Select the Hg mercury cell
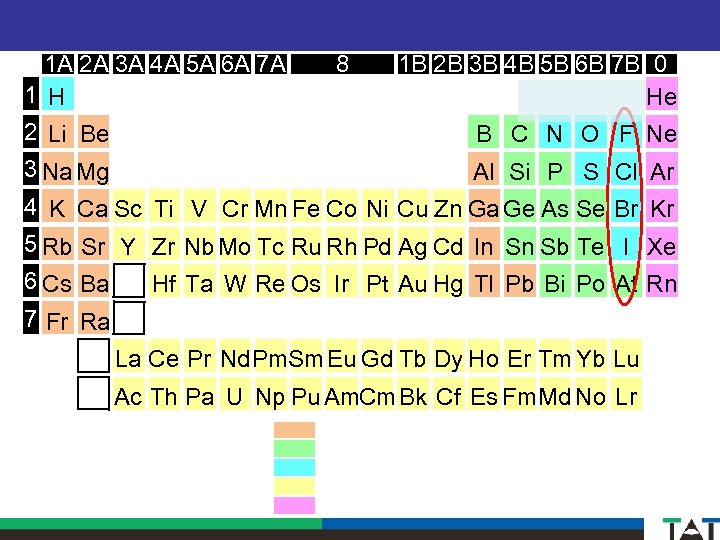Viewport: 720px width, 540px height. [448, 281]
